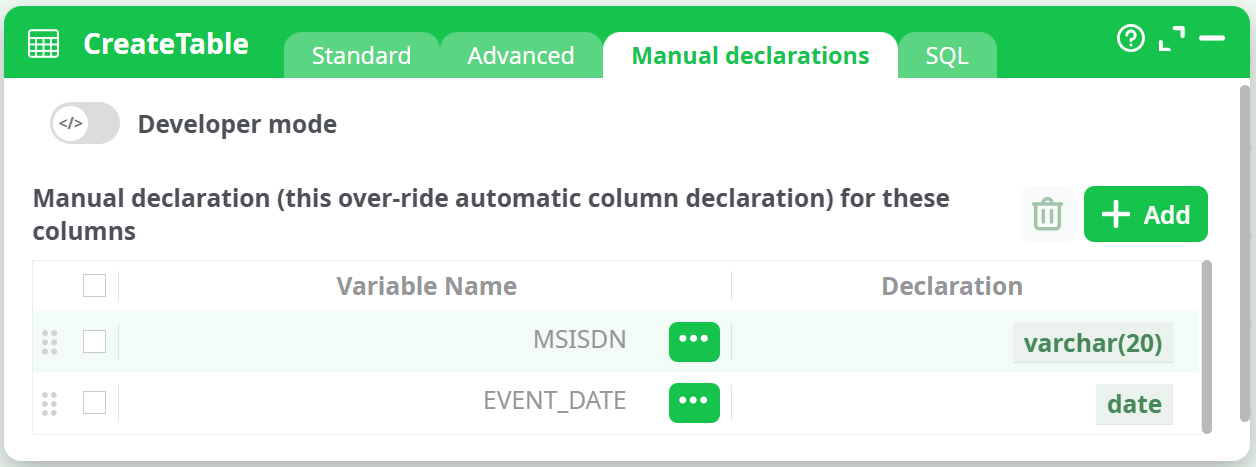Switch to the Advanced tab
The image size is (1256, 467).
coord(521,56)
